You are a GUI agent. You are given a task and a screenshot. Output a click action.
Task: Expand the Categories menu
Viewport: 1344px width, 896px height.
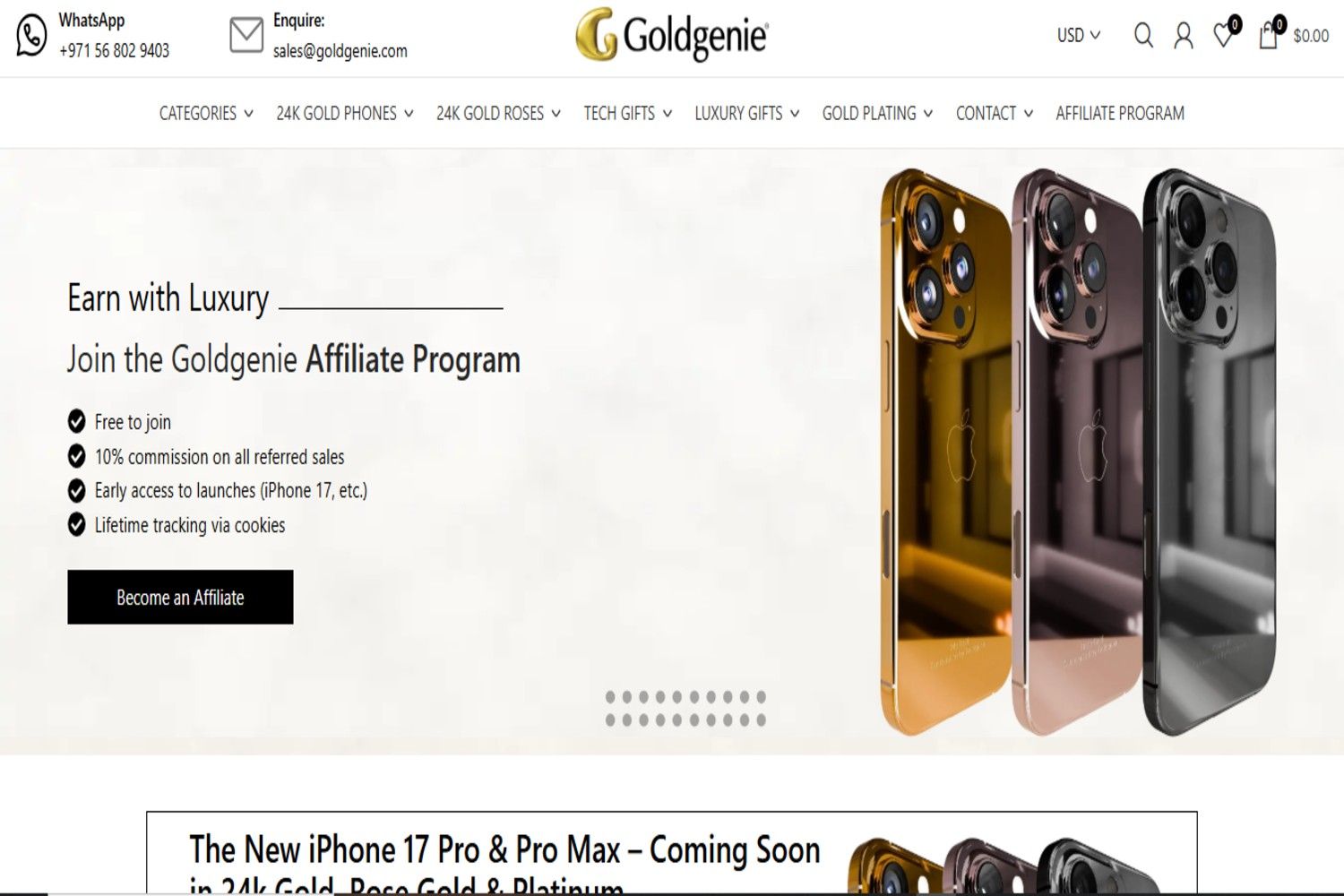pyautogui.click(x=206, y=114)
